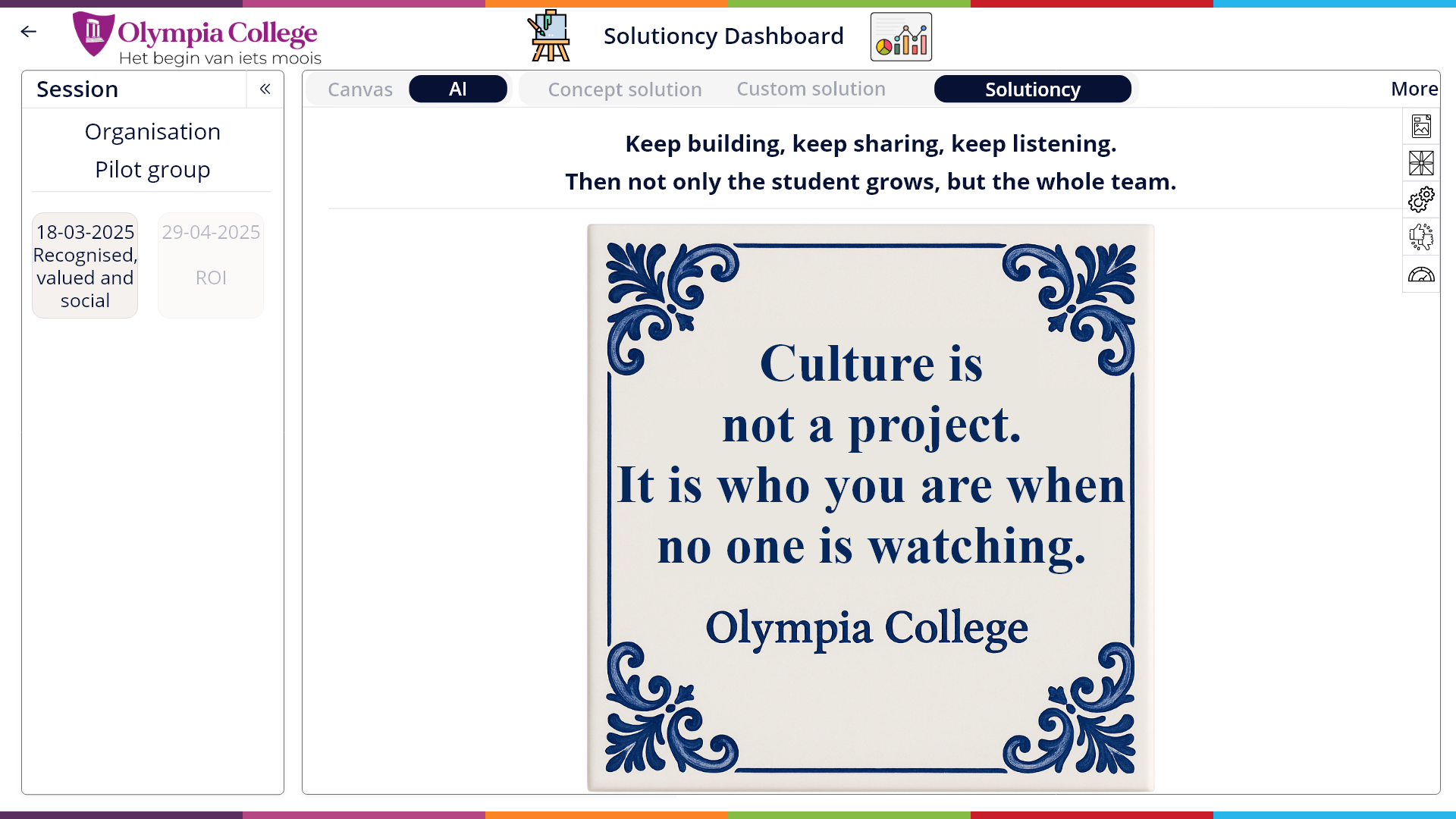This screenshot has width=1456, height=819.
Task: Switch to the AI view
Action: 458,89
